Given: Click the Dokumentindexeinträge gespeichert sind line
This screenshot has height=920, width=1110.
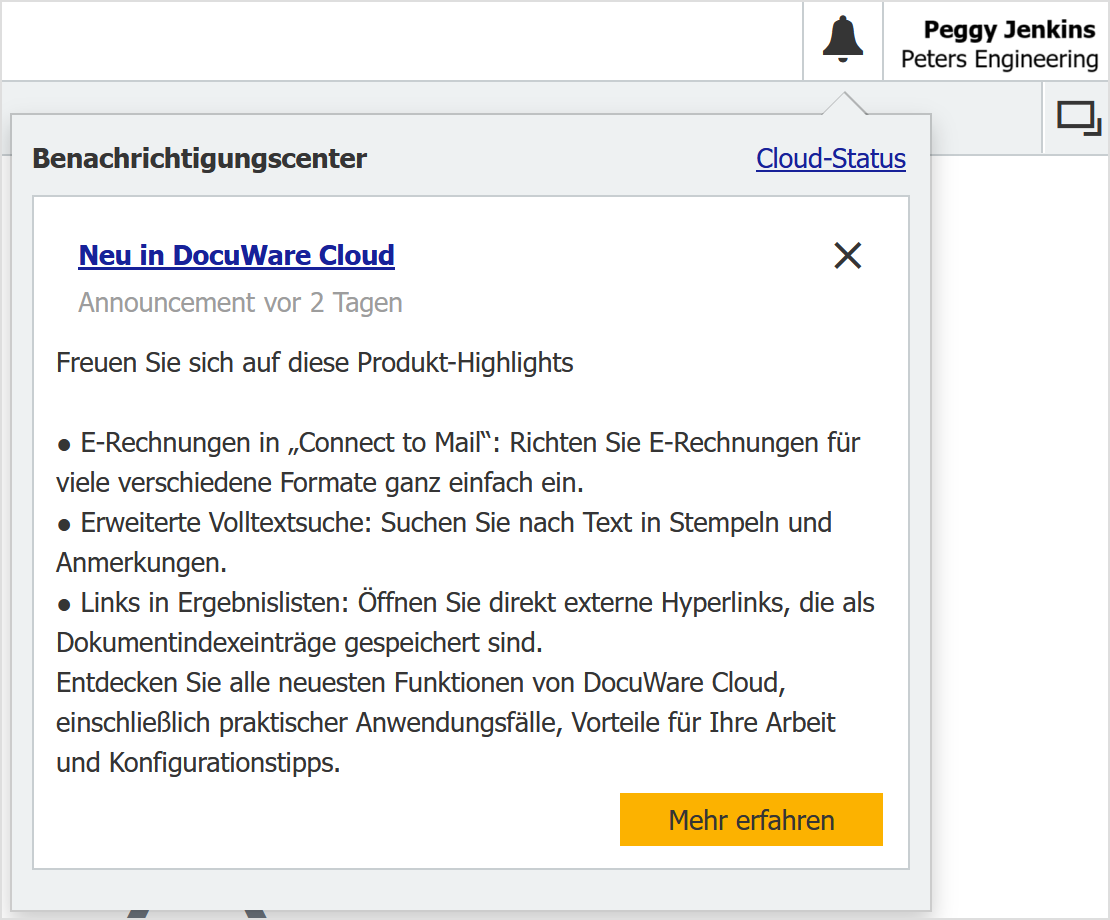Looking at the screenshot, I should point(299,643).
